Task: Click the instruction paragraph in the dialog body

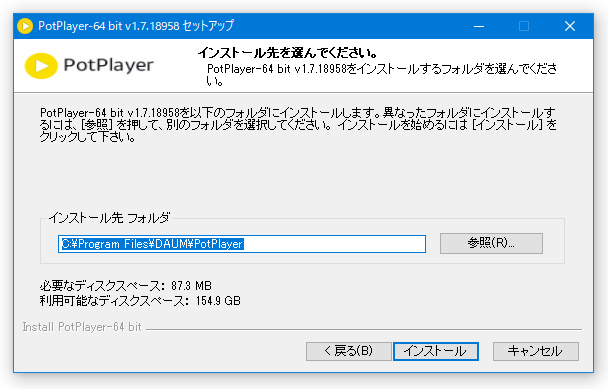Action: [298, 125]
